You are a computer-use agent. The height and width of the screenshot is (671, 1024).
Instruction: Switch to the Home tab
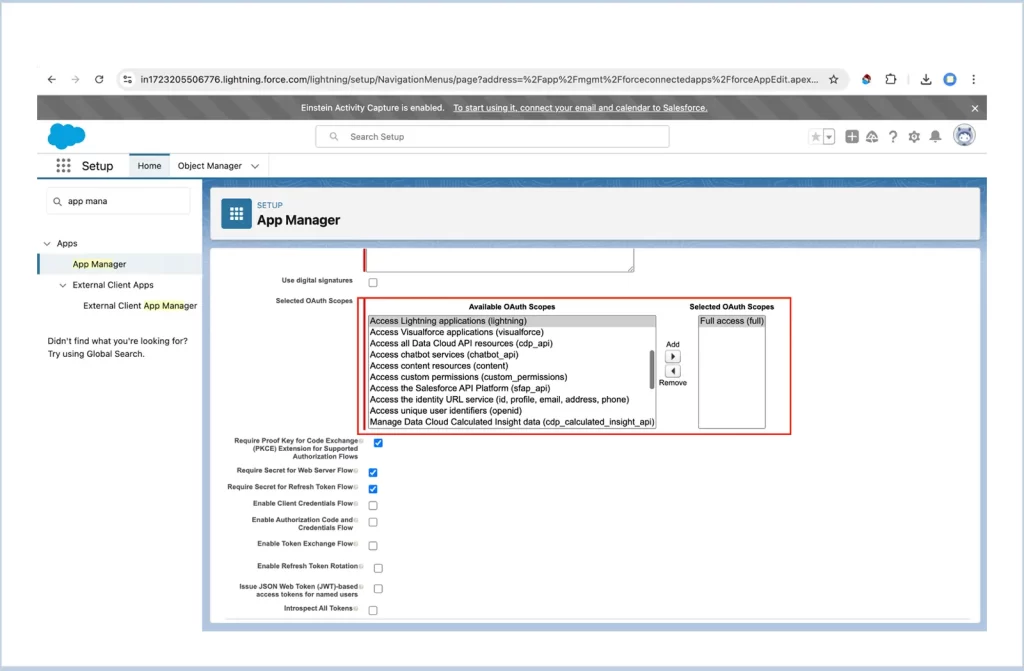tap(150, 166)
